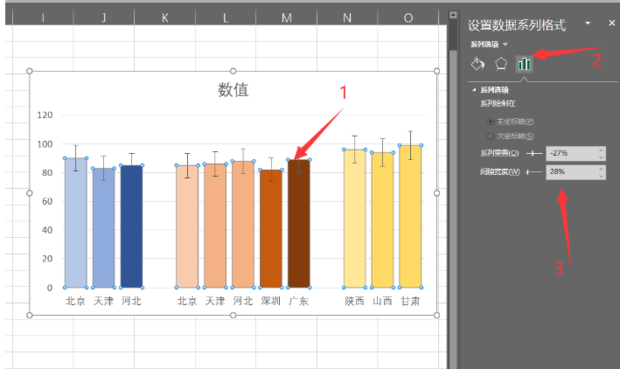Select column header I
The image size is (620, 369).
[x=43, y=17]
